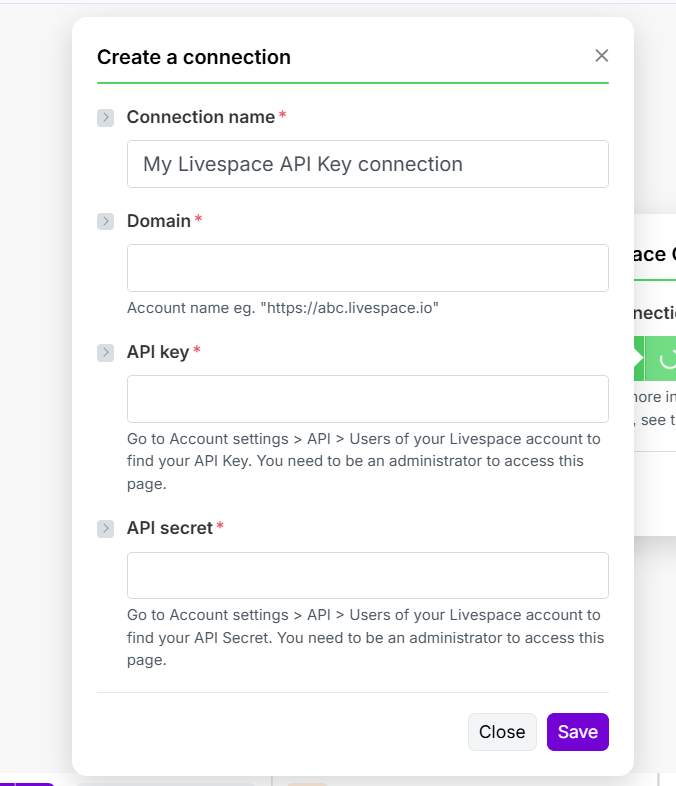Close the Create a connection dialog with X

601,56
